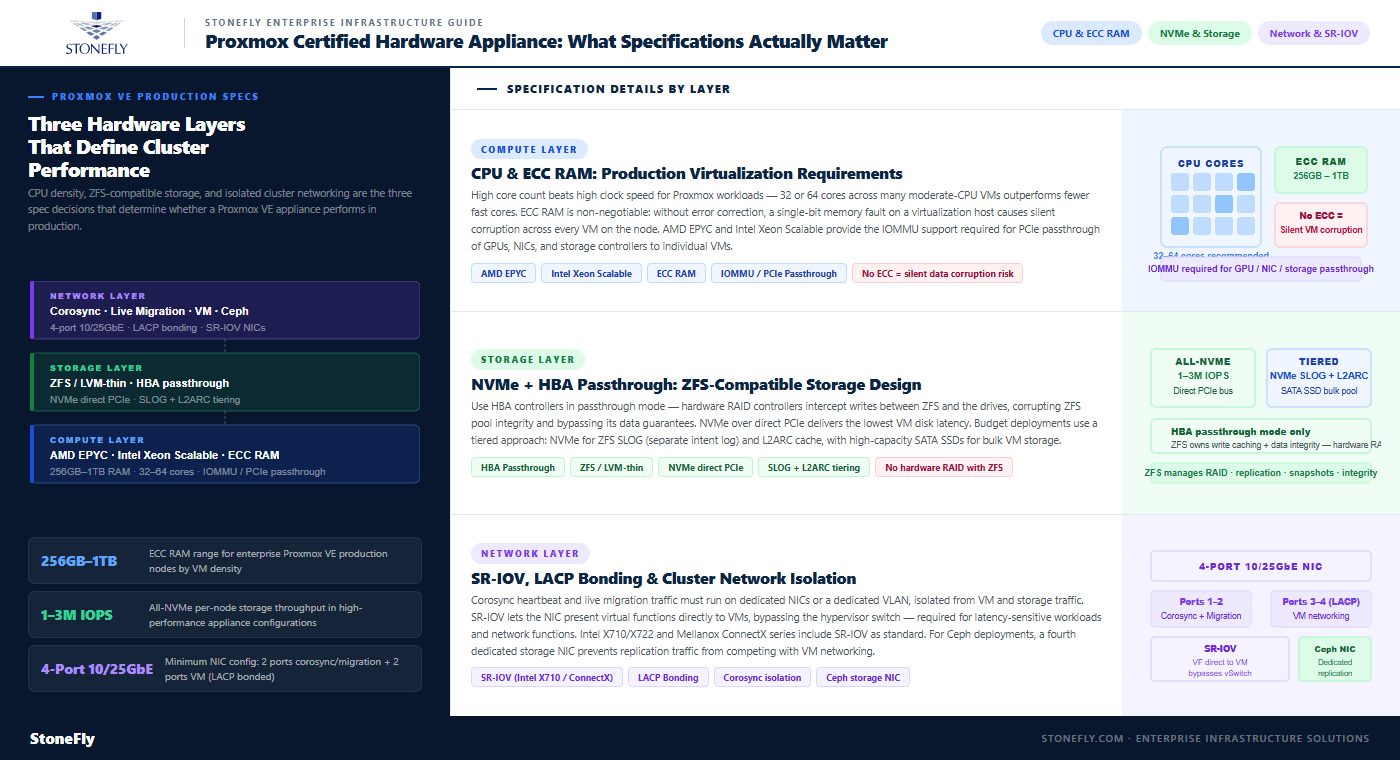Click the No ECC silent data corruption tag
Viewport: 1400px width, 760px height.
click(x=937, y=273)
